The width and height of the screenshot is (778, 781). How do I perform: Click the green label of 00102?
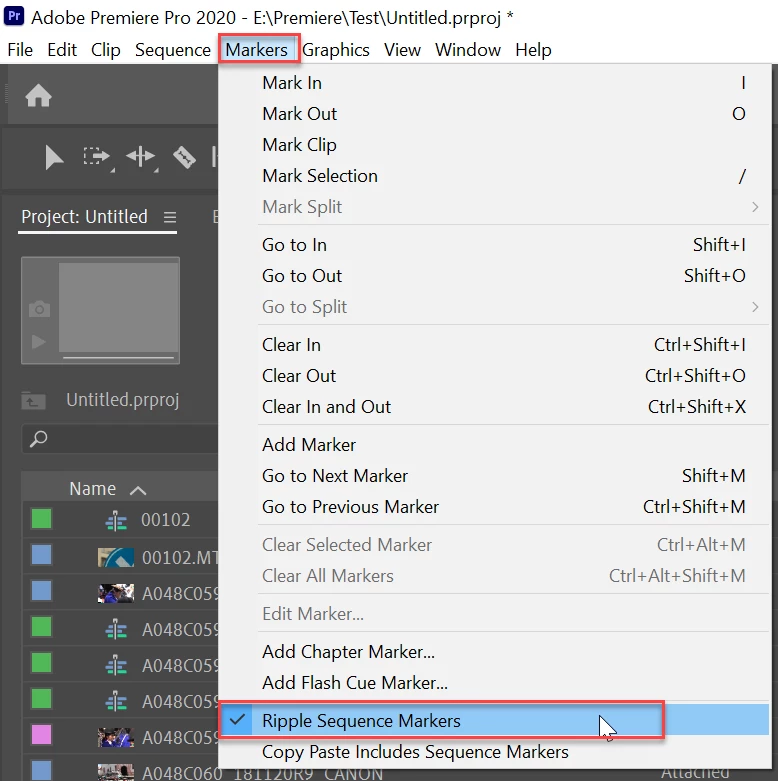tap(41, 519)
